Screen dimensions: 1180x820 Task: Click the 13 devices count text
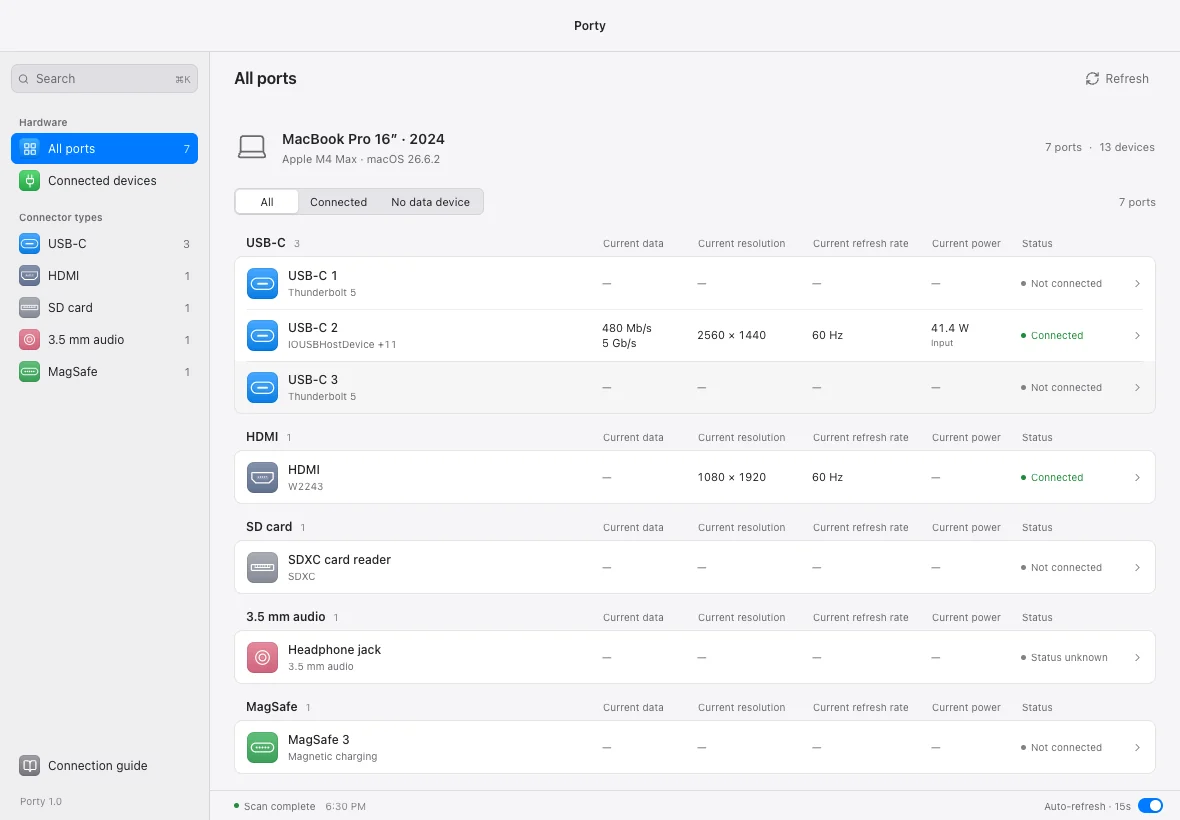[1127, 147]
